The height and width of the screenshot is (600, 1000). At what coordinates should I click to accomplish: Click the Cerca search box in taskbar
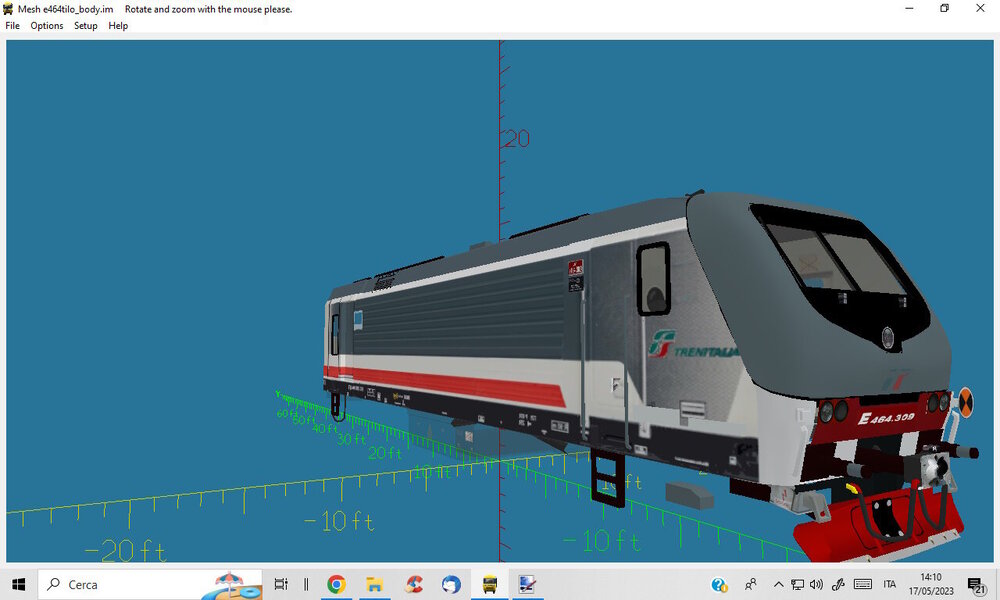coord(151,584)
